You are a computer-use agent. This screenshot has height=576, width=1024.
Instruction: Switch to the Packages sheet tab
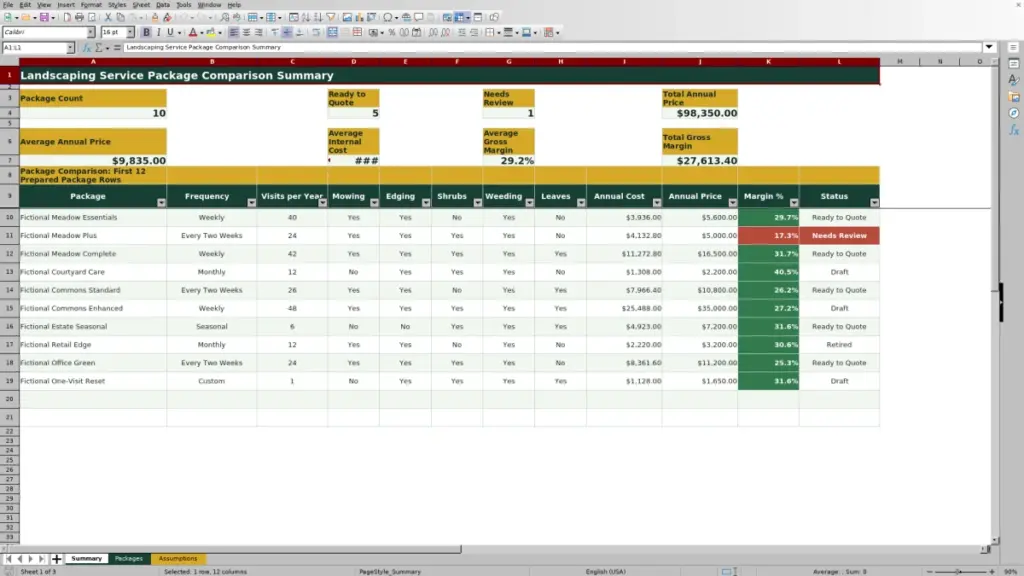129,559
